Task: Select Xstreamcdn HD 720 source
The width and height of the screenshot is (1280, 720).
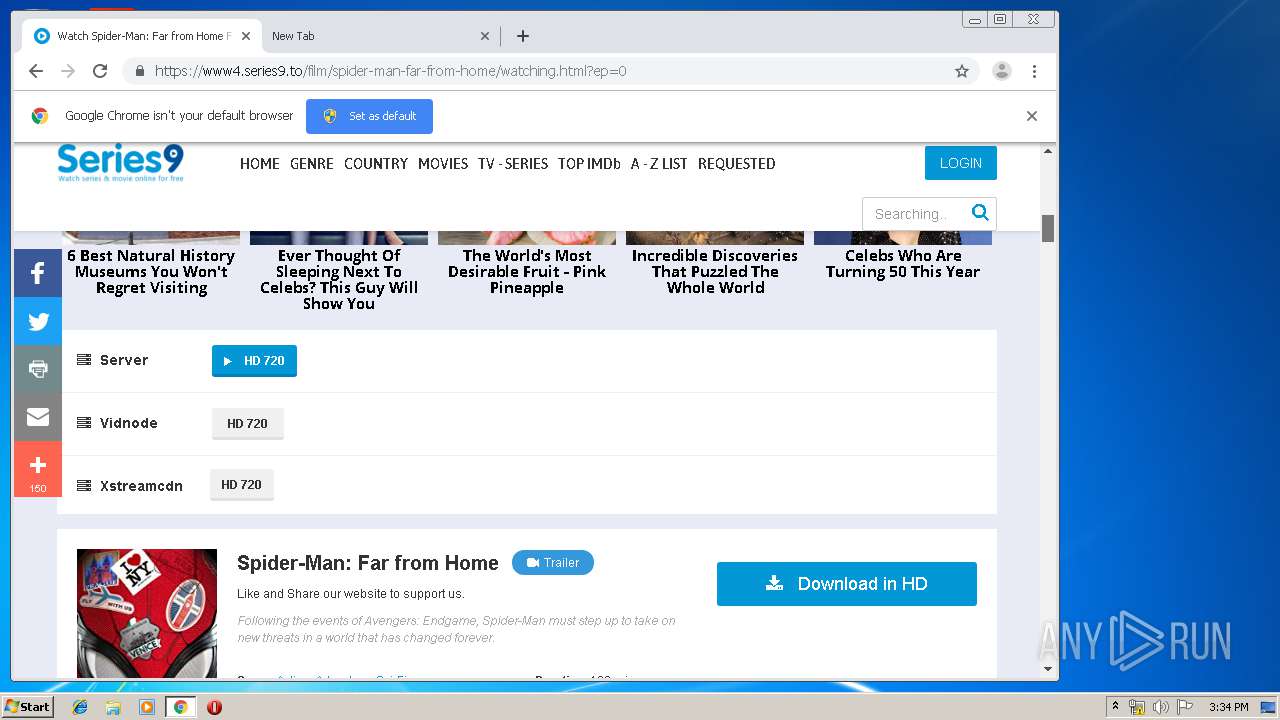Action: coord(241,485)
